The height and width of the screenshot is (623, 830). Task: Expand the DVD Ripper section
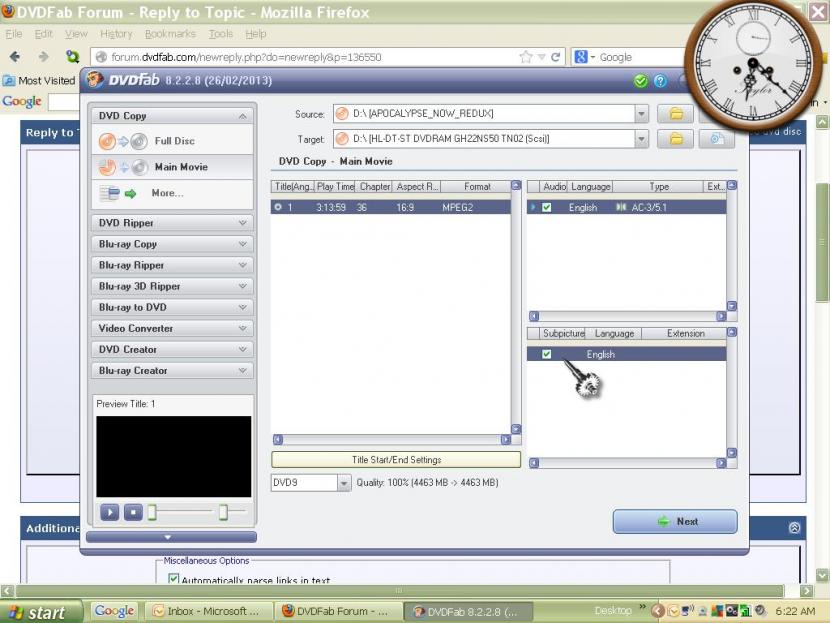point(172,223)
